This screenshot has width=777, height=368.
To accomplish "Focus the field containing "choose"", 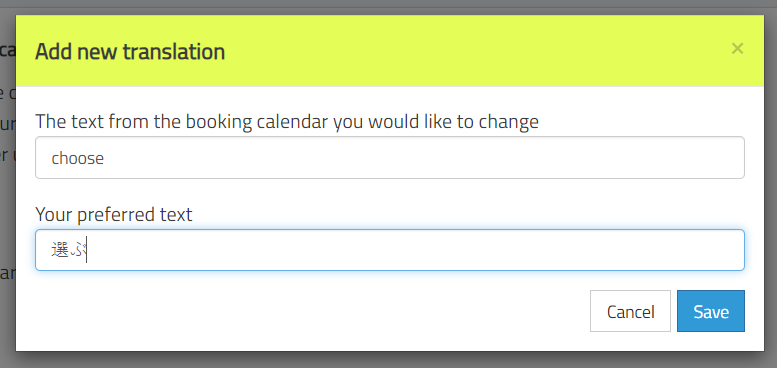I will [389, 158].
